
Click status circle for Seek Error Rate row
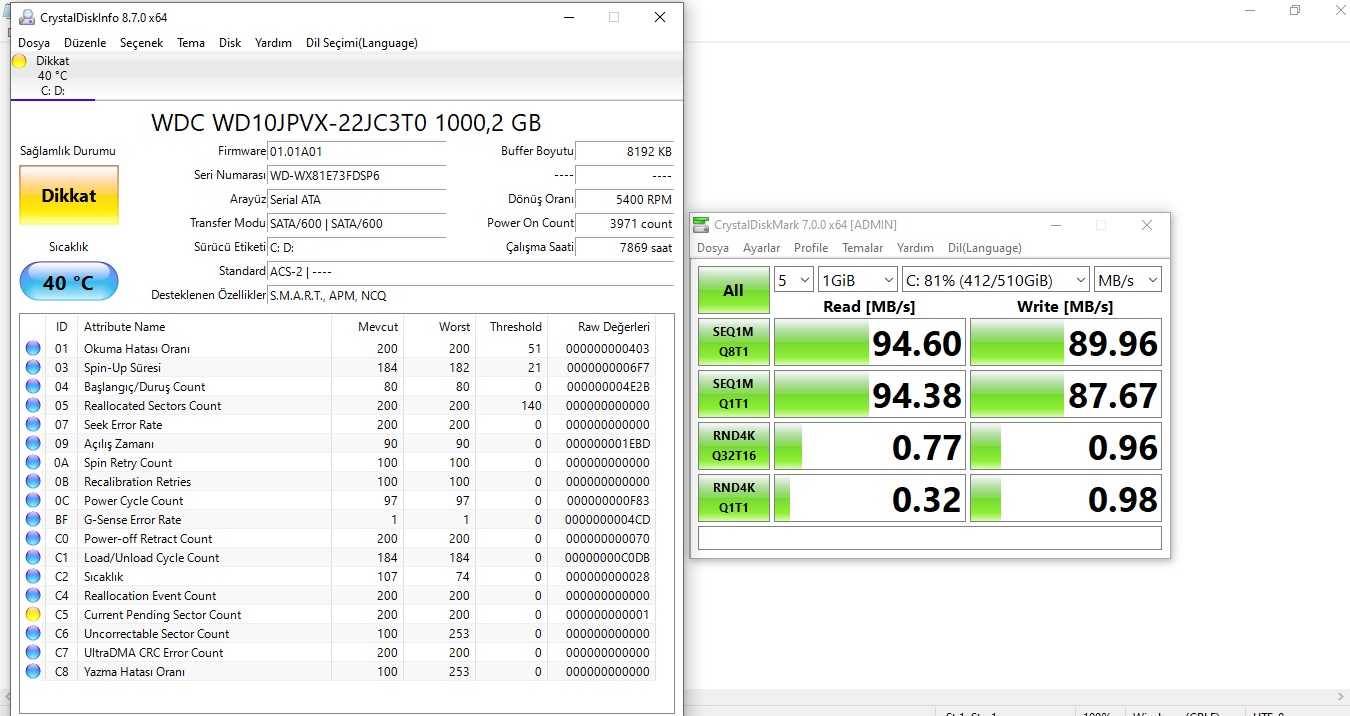pyautogui.click(x=33, y=425)
